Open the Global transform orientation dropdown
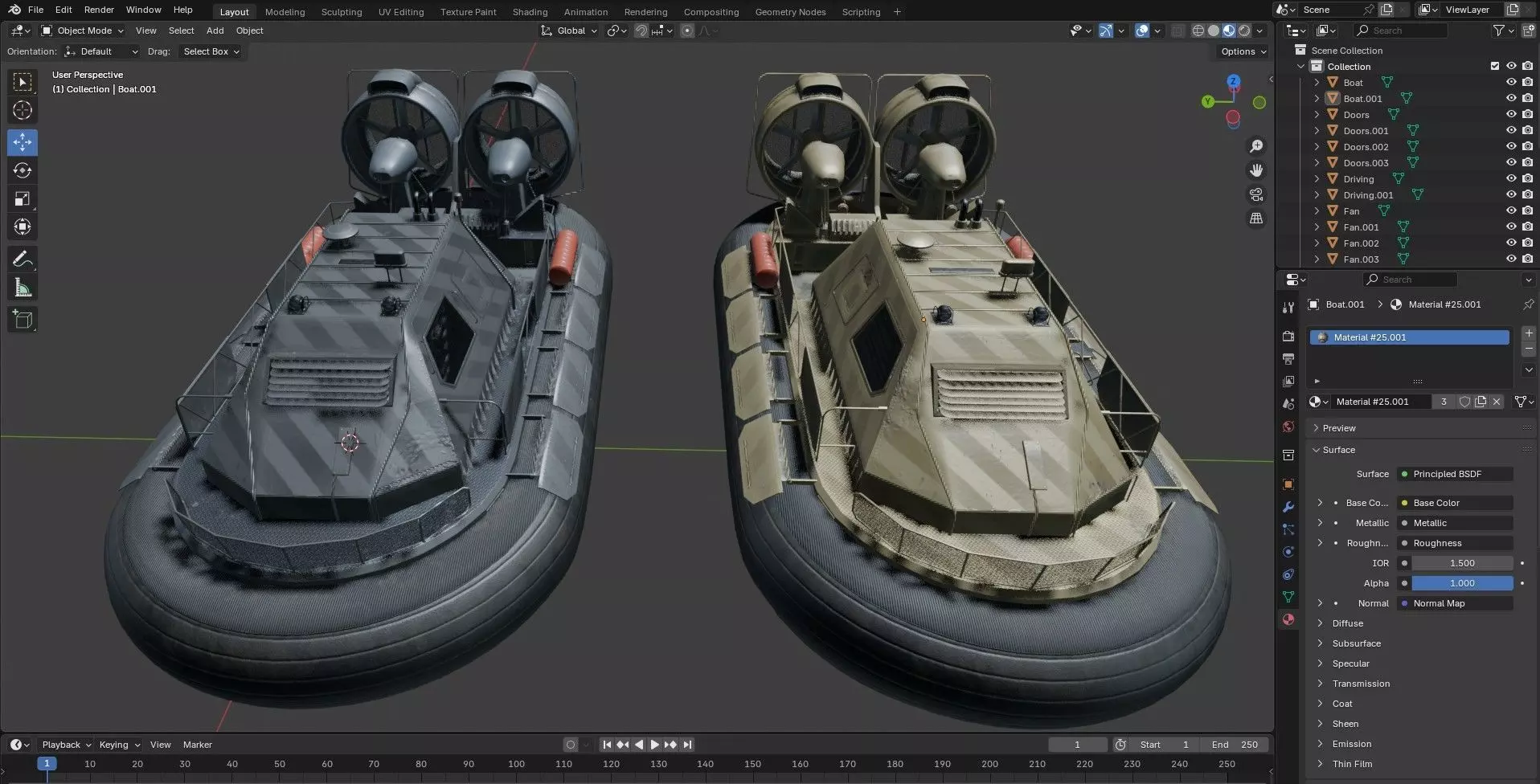 [x=569, y=31]
